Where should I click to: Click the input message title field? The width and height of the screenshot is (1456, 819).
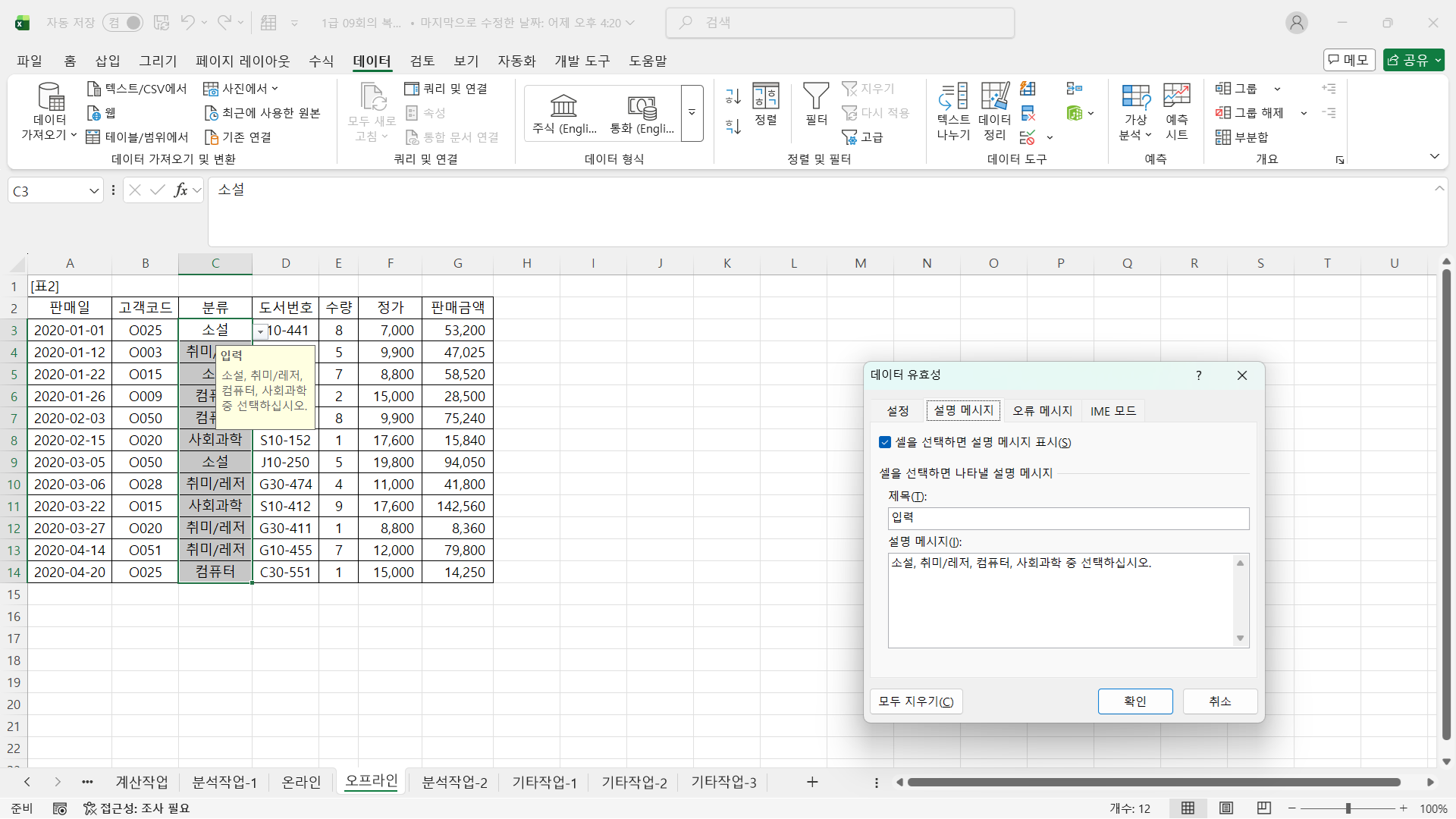pyautogui.click(x=1068, y=518)
